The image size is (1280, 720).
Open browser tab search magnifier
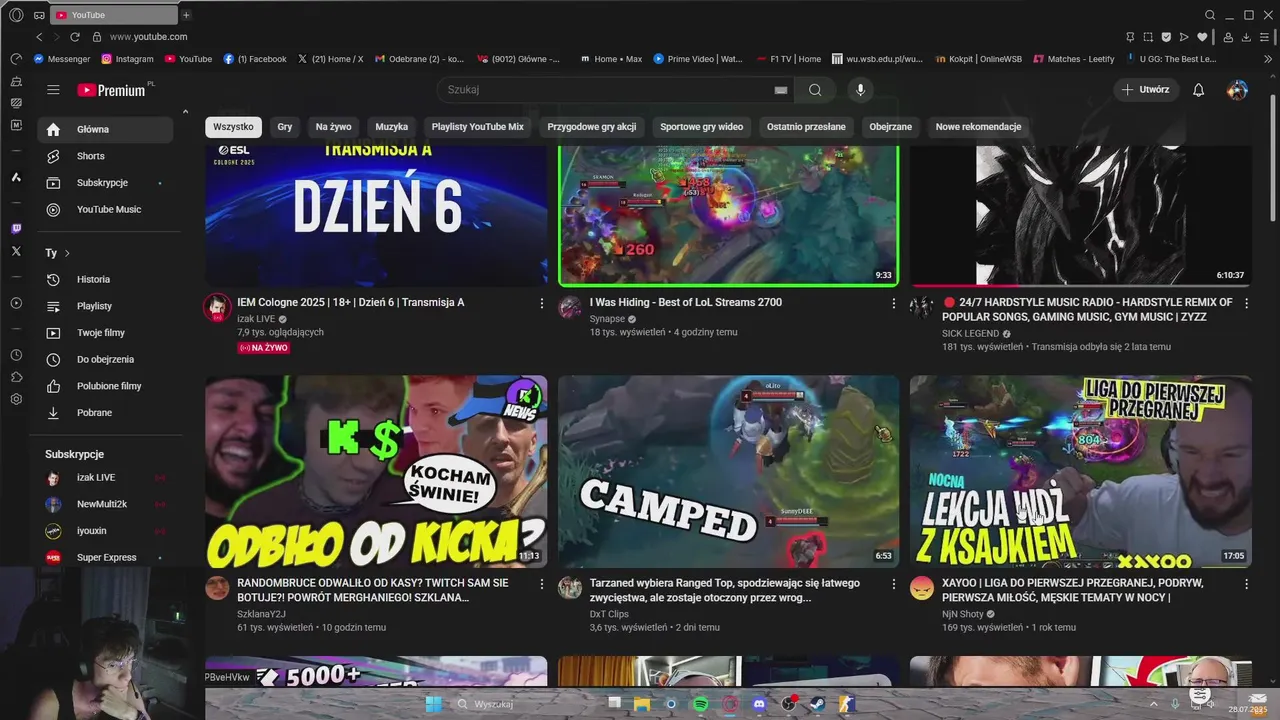pos(1210,15)
